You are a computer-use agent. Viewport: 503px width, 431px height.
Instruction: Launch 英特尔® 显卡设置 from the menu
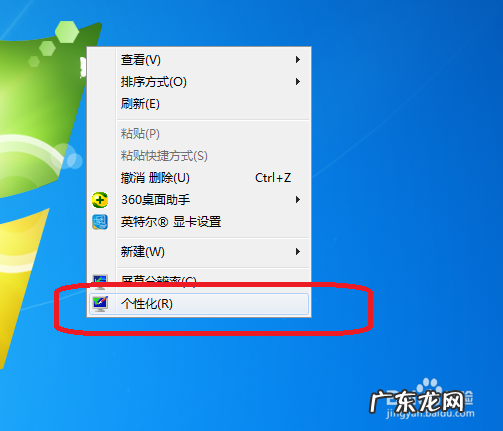pos(199,222)
